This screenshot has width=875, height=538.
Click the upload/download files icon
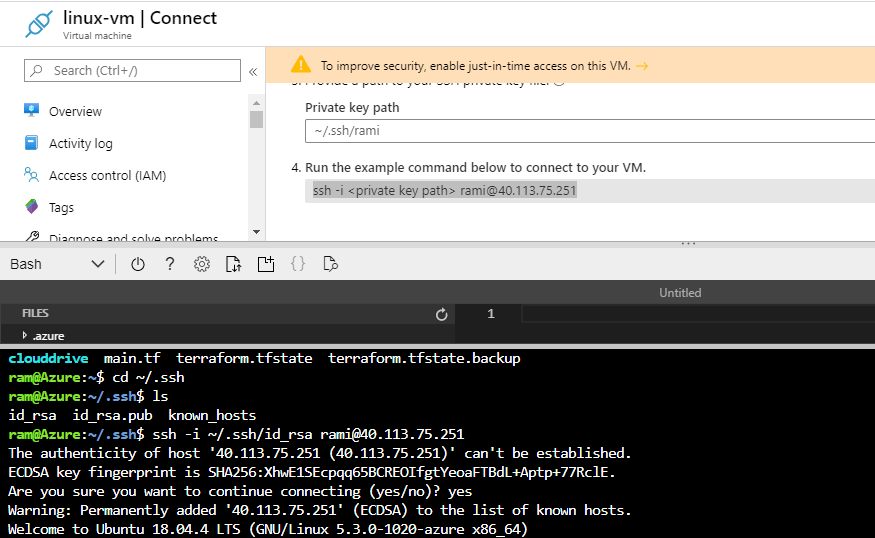click(x=234, y=264)
